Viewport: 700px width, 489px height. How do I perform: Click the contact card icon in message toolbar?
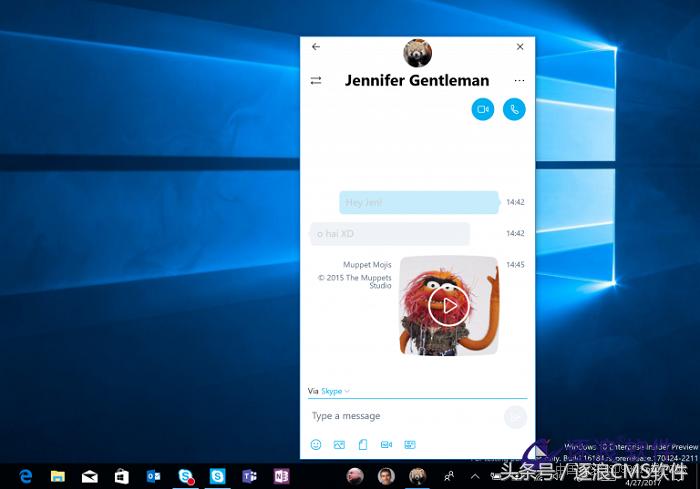pos(410,444)
